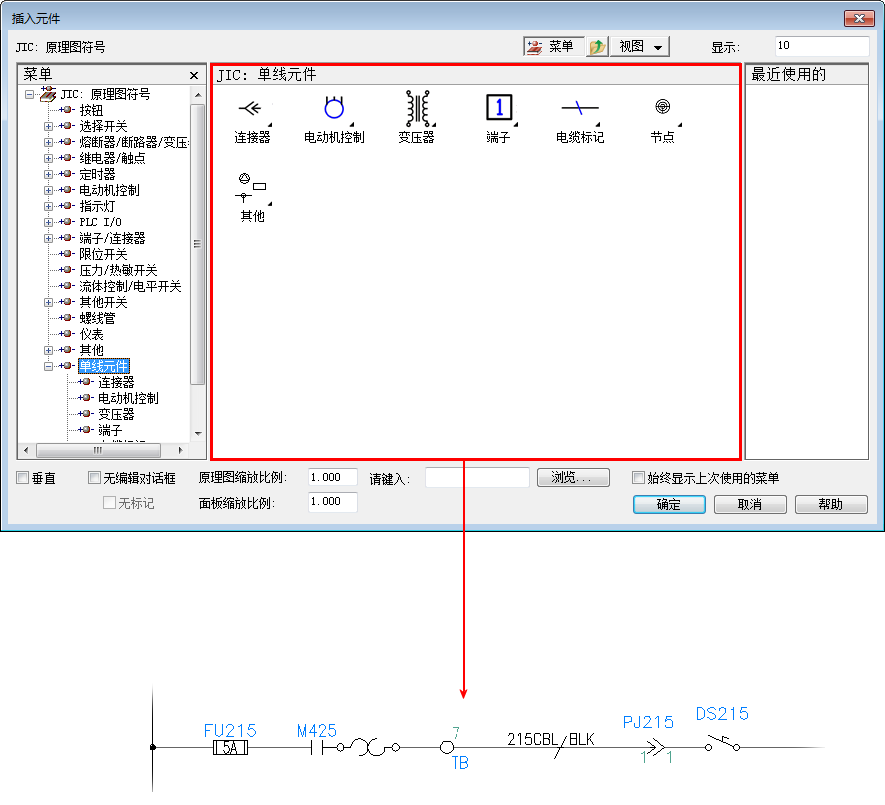
Task: Collapse the JIC: 原理图符号 root node
Action: point(29,95)
